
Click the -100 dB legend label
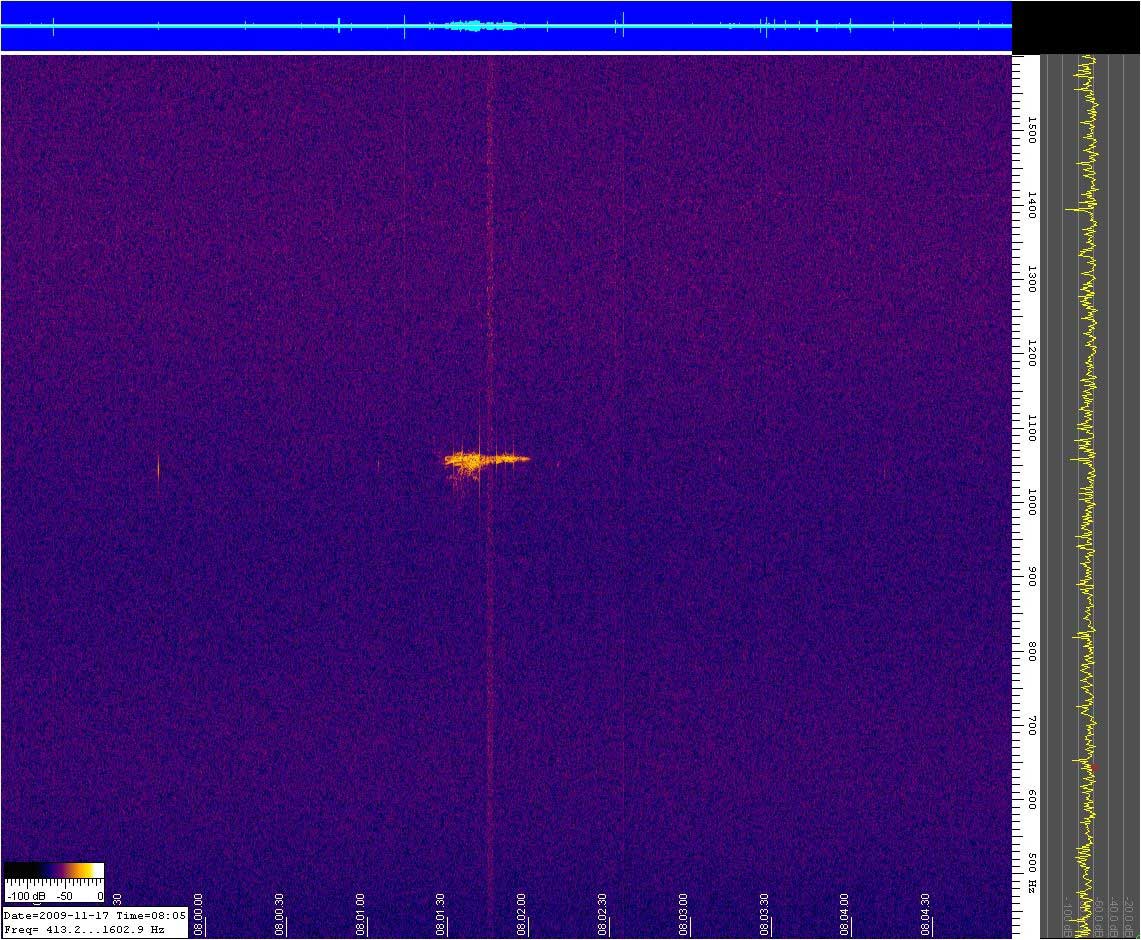click(25, 896)
